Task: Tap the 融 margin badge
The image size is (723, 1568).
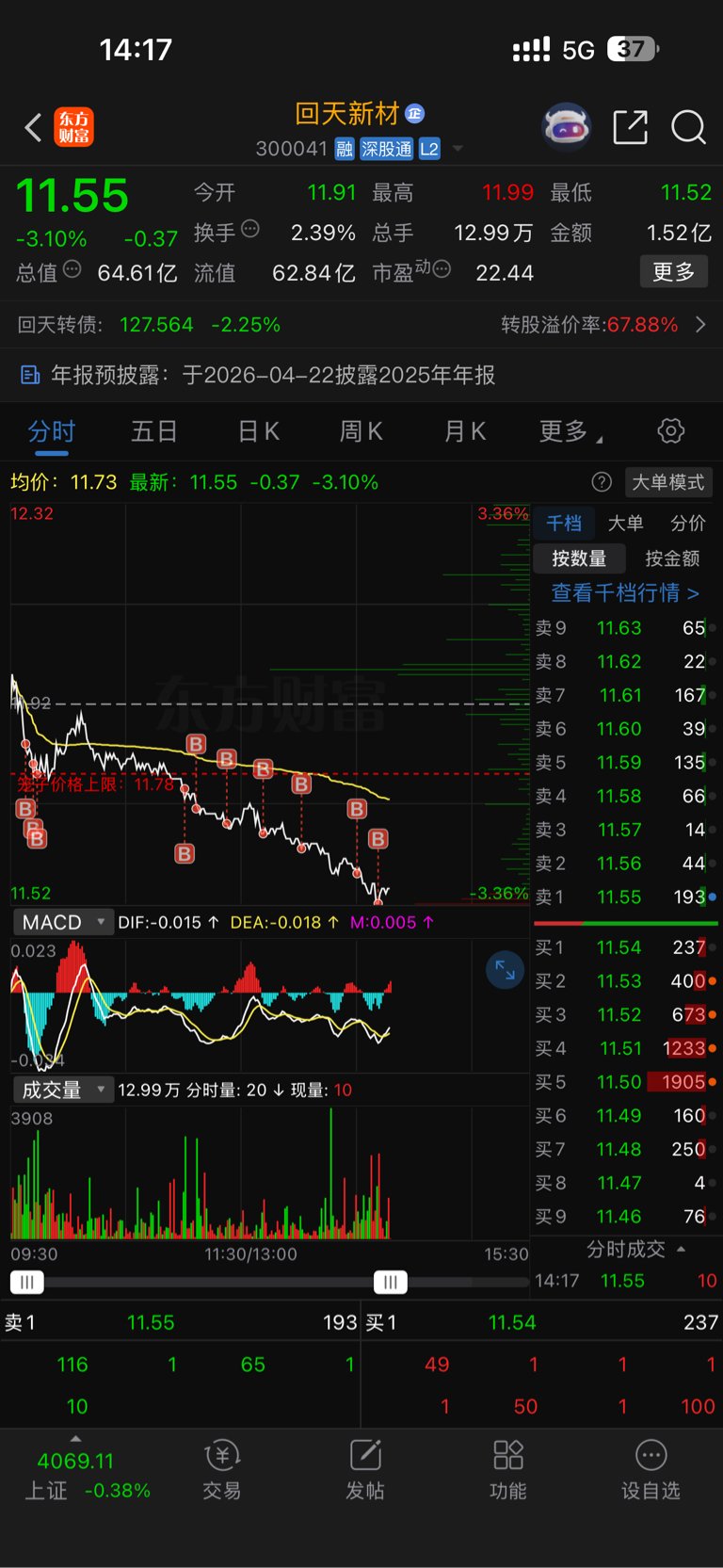Action: [344, 149]
